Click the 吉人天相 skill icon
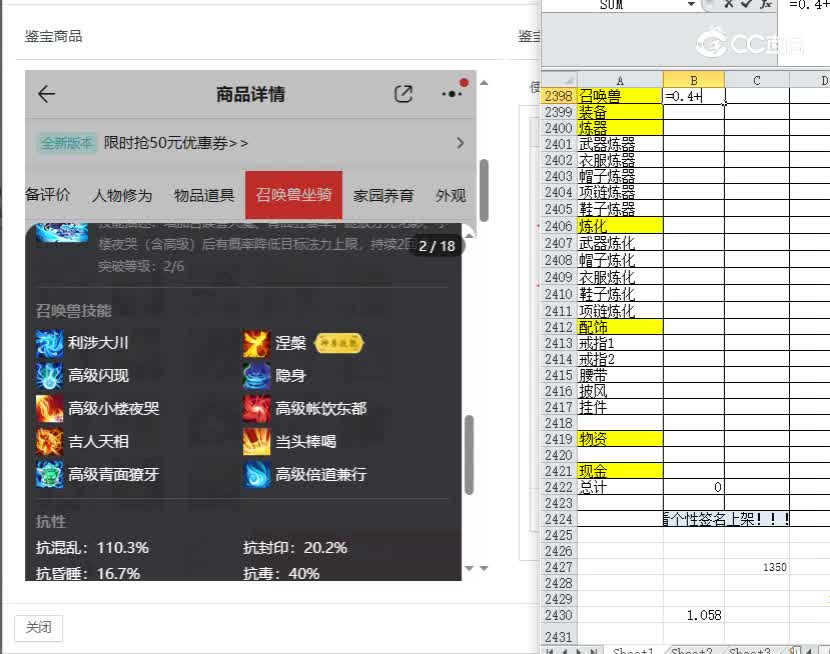Screen dimensions: 830x654 (x=49, y=441)
